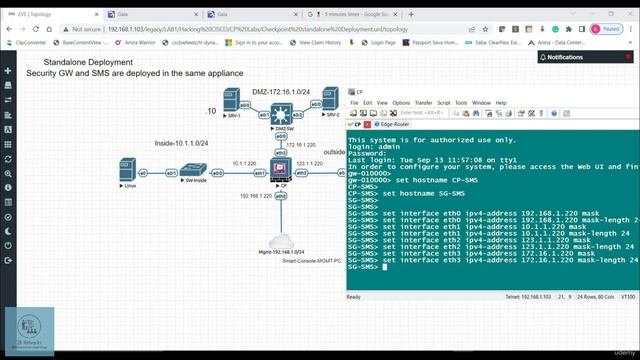This screenshot has height=360, width=640.
Task: Open Startup-configs icon in EVE sidebar
Action: tap(8, 115)
